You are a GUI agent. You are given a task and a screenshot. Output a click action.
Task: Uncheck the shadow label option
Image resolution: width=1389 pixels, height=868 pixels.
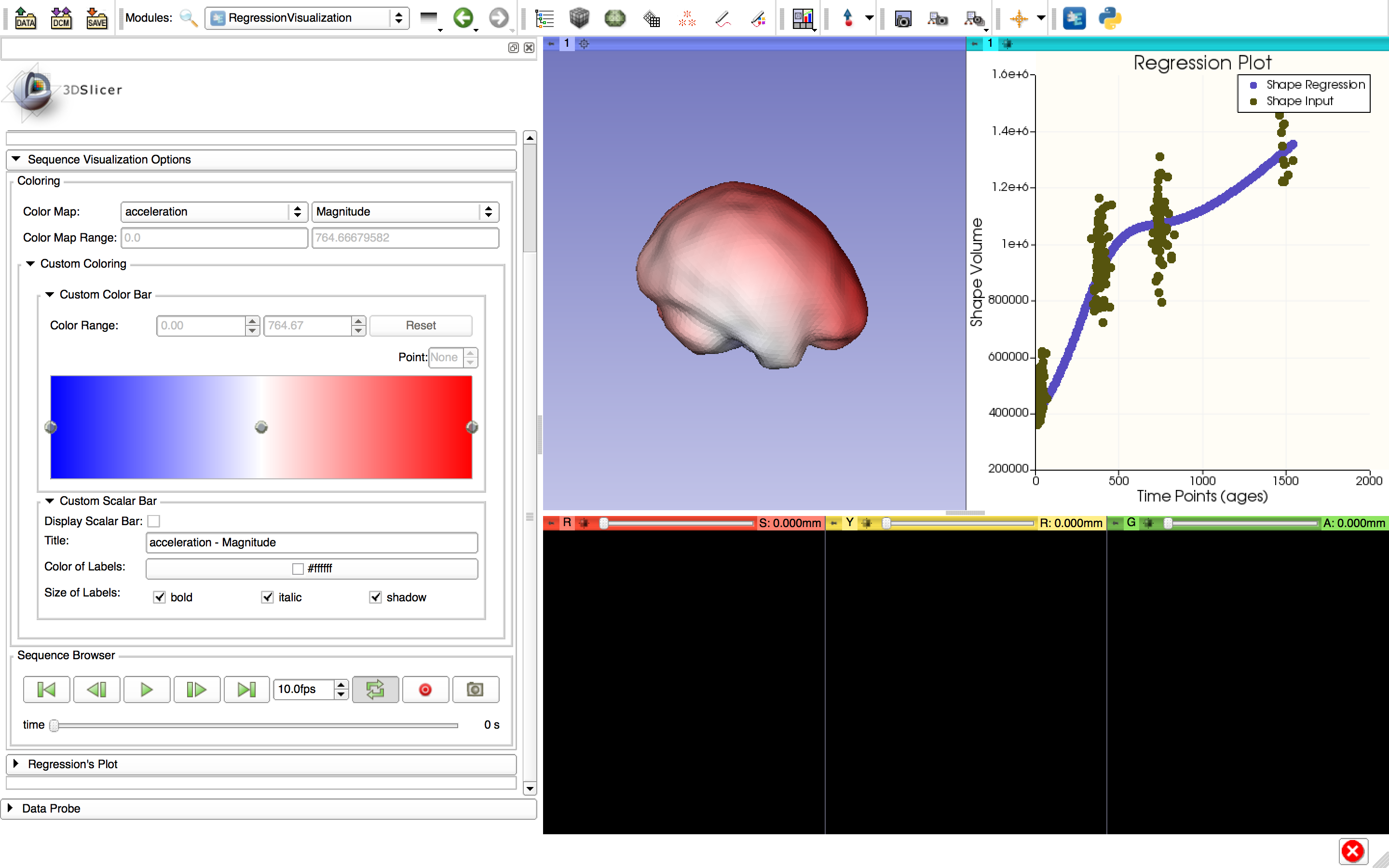point(375,597)
